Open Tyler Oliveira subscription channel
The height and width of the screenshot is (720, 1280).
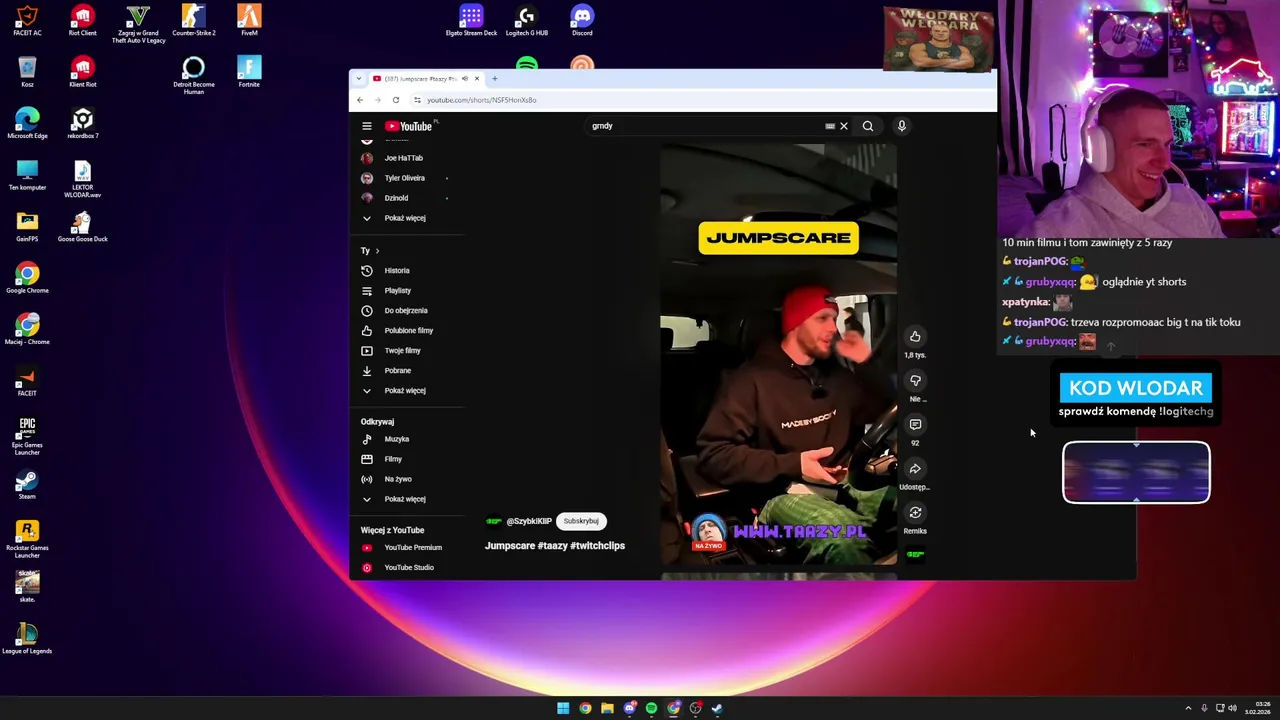point(405,178)
